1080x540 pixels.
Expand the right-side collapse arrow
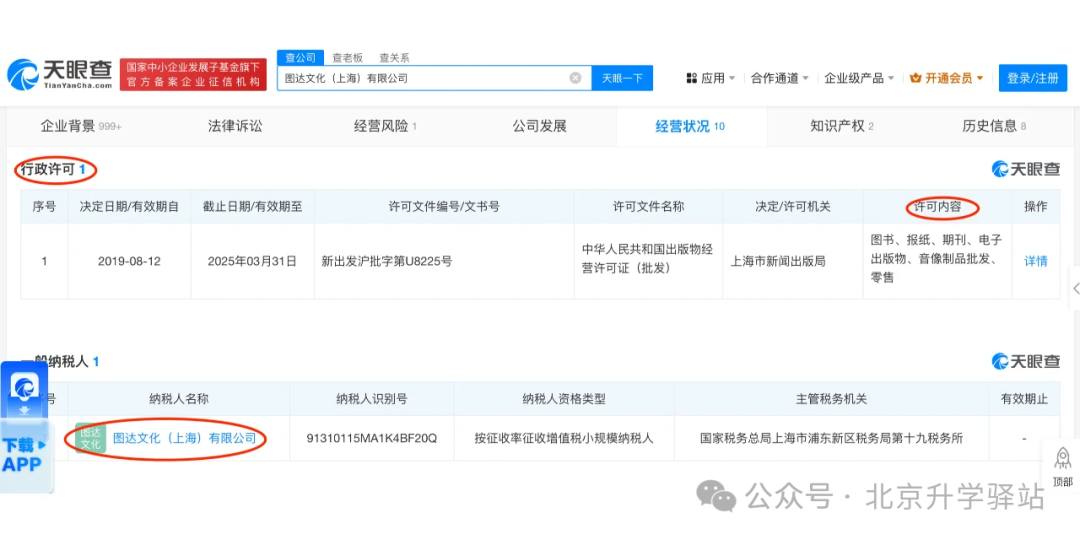tap(1075, 289)
